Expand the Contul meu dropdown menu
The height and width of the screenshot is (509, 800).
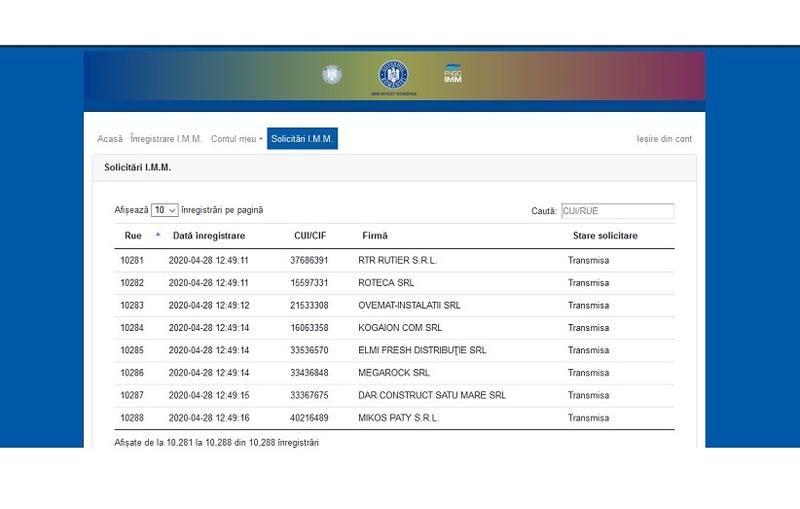point(237,139)
